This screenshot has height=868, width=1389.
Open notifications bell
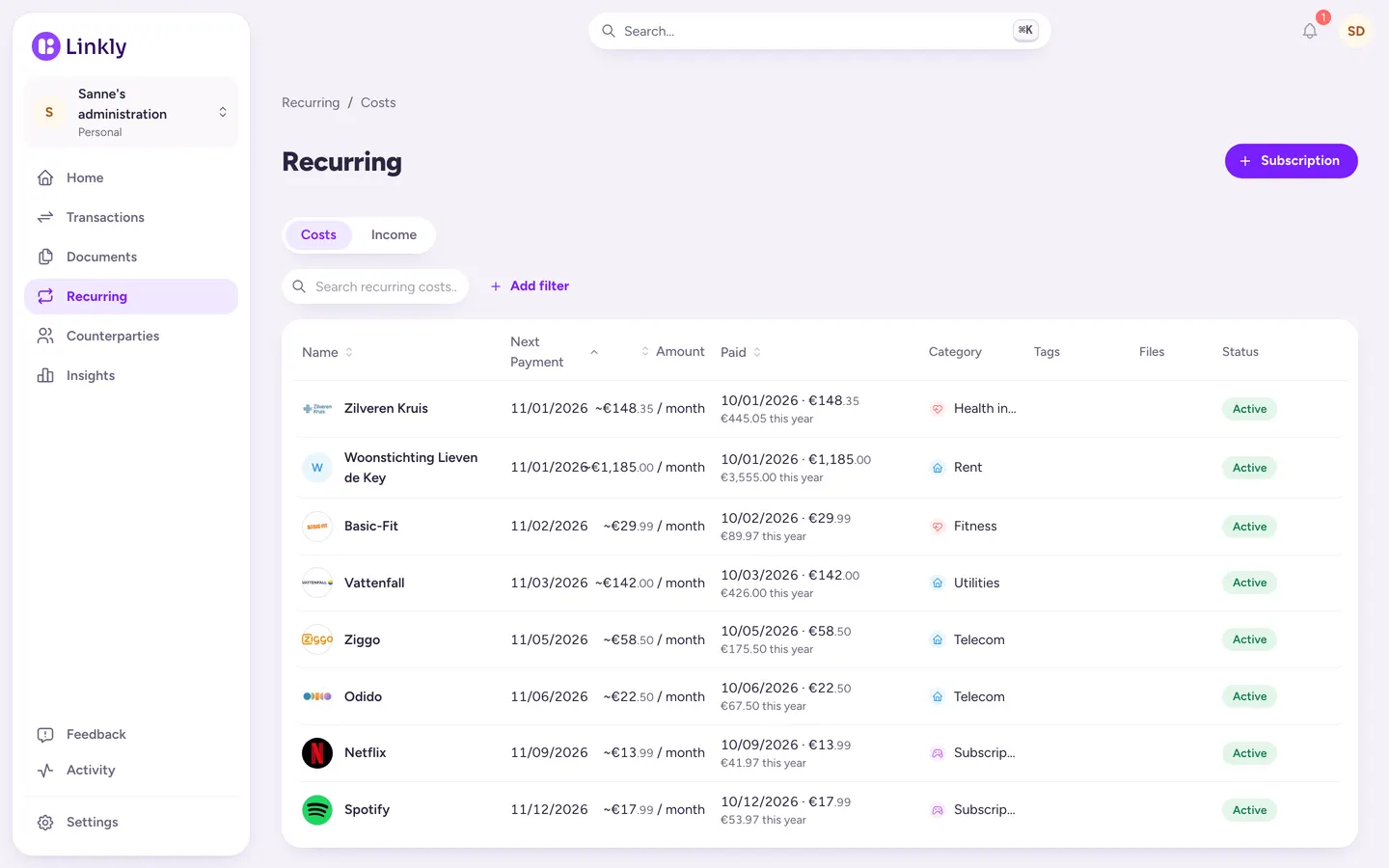(1310, 31)
